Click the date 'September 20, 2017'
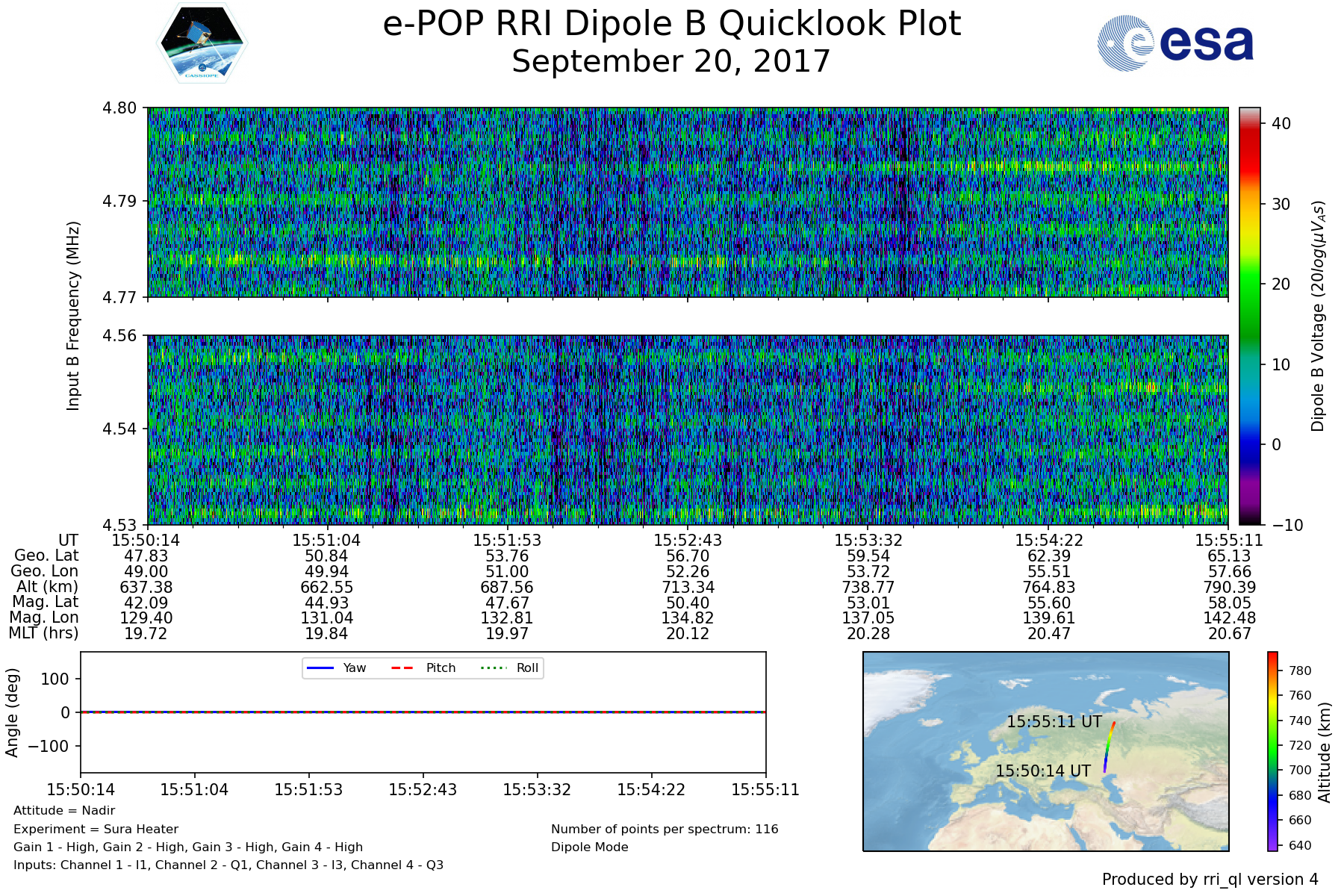Screen dimensions: 1344x896 (671, 61)
